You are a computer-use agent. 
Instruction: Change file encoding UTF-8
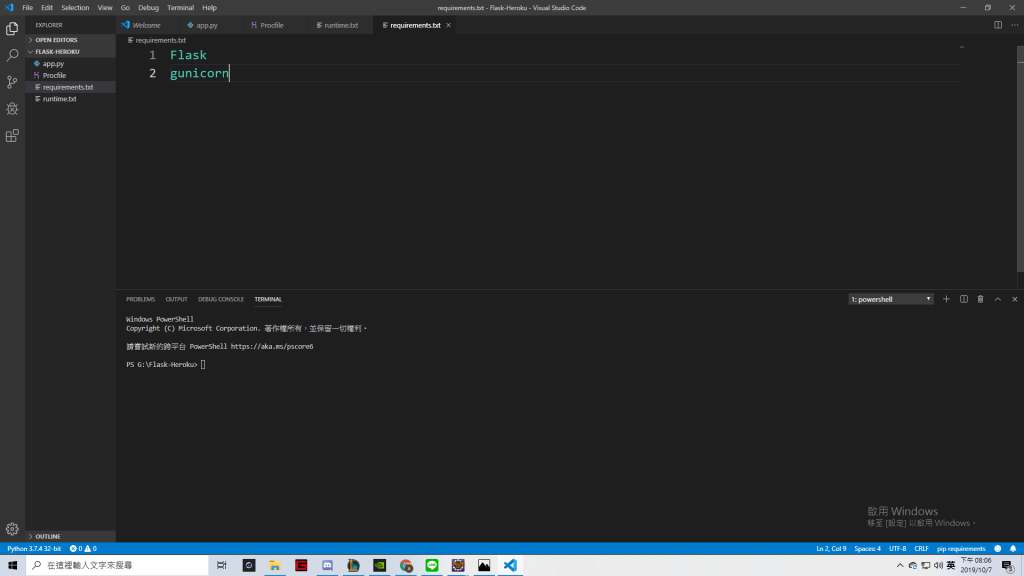[x=897, y=549]
